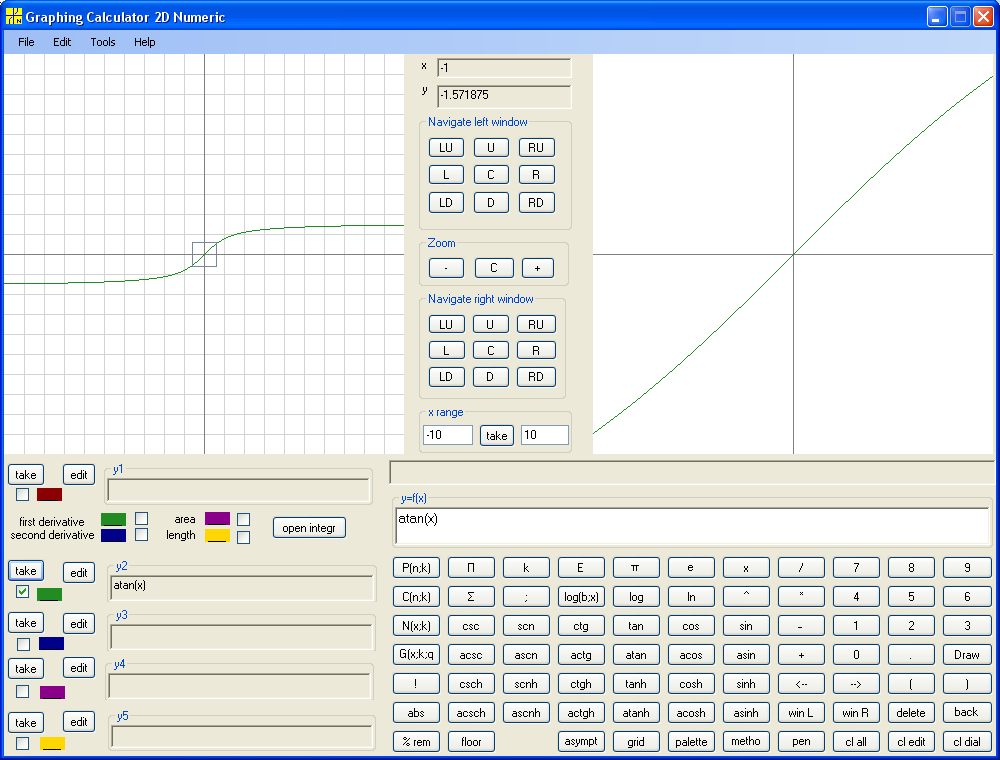Click the C(n;k) combination key
This screenshot has width=1000, height=760.
coord(416,597)
